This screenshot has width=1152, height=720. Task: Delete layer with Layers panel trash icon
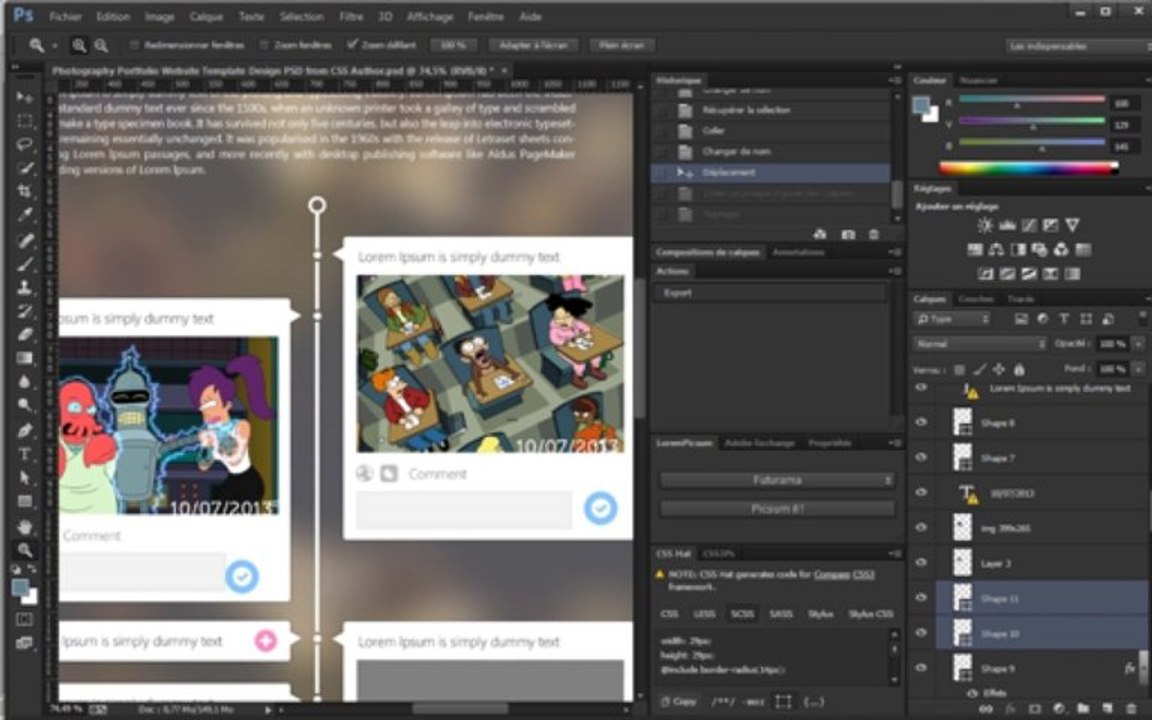coord(1131,709)
